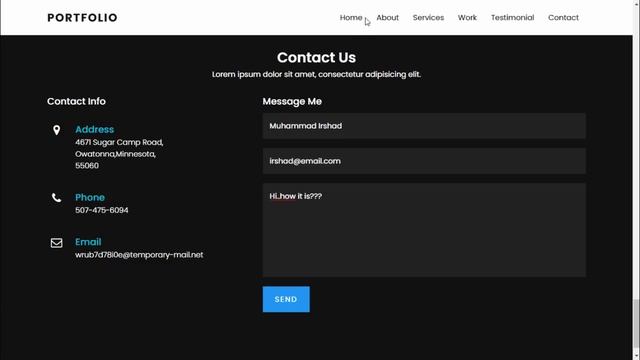This screenshot has height=360, width=640.
Task: Send the message with SEND button
Action: (x=286, y=299)
